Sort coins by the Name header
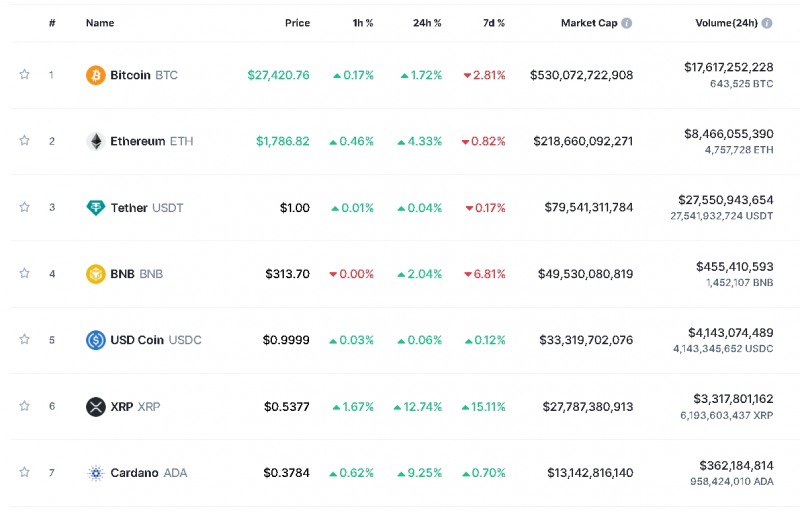This screenshot has height=512, width=800. click(x=100, y=23)
